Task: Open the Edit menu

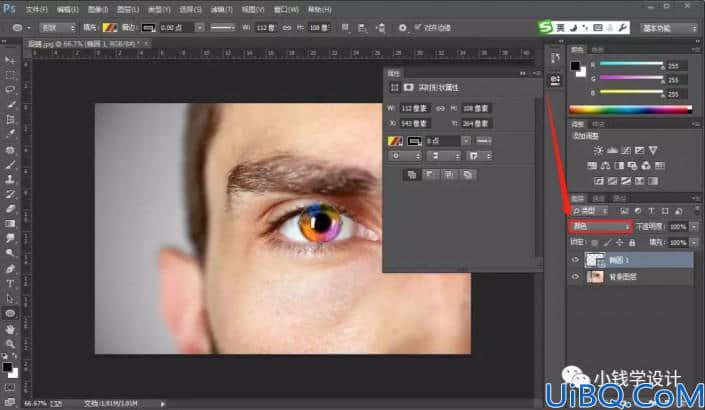Action: 67,9
